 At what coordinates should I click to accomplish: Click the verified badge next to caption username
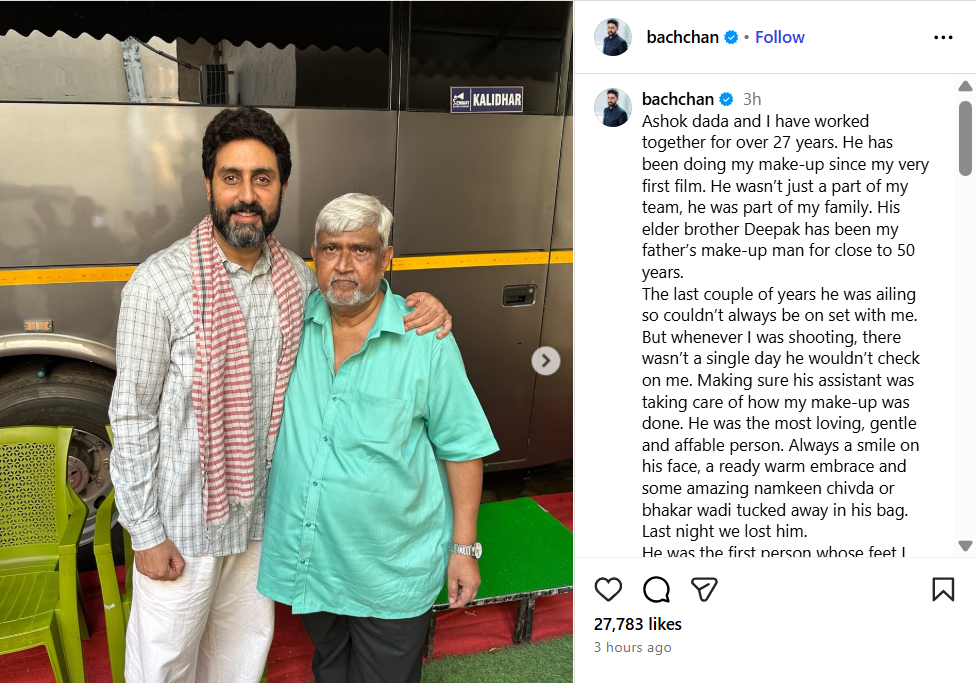[726, 99]
